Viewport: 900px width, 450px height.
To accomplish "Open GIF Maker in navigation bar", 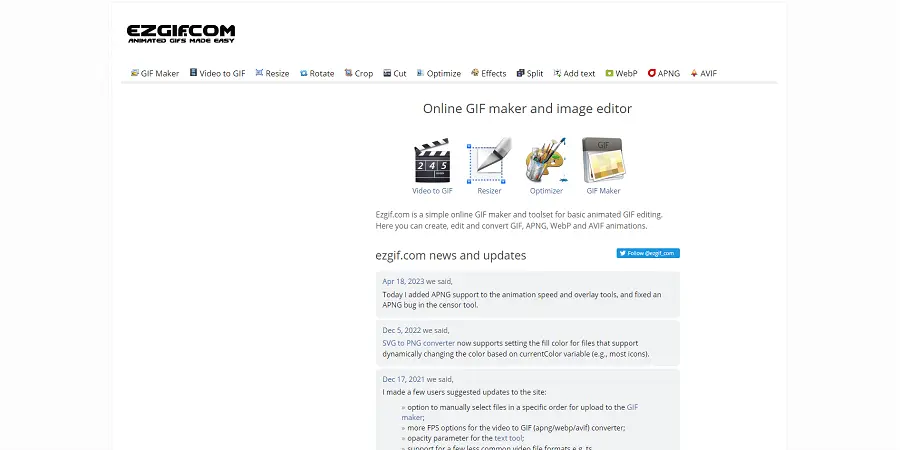I will coord(155,73).
